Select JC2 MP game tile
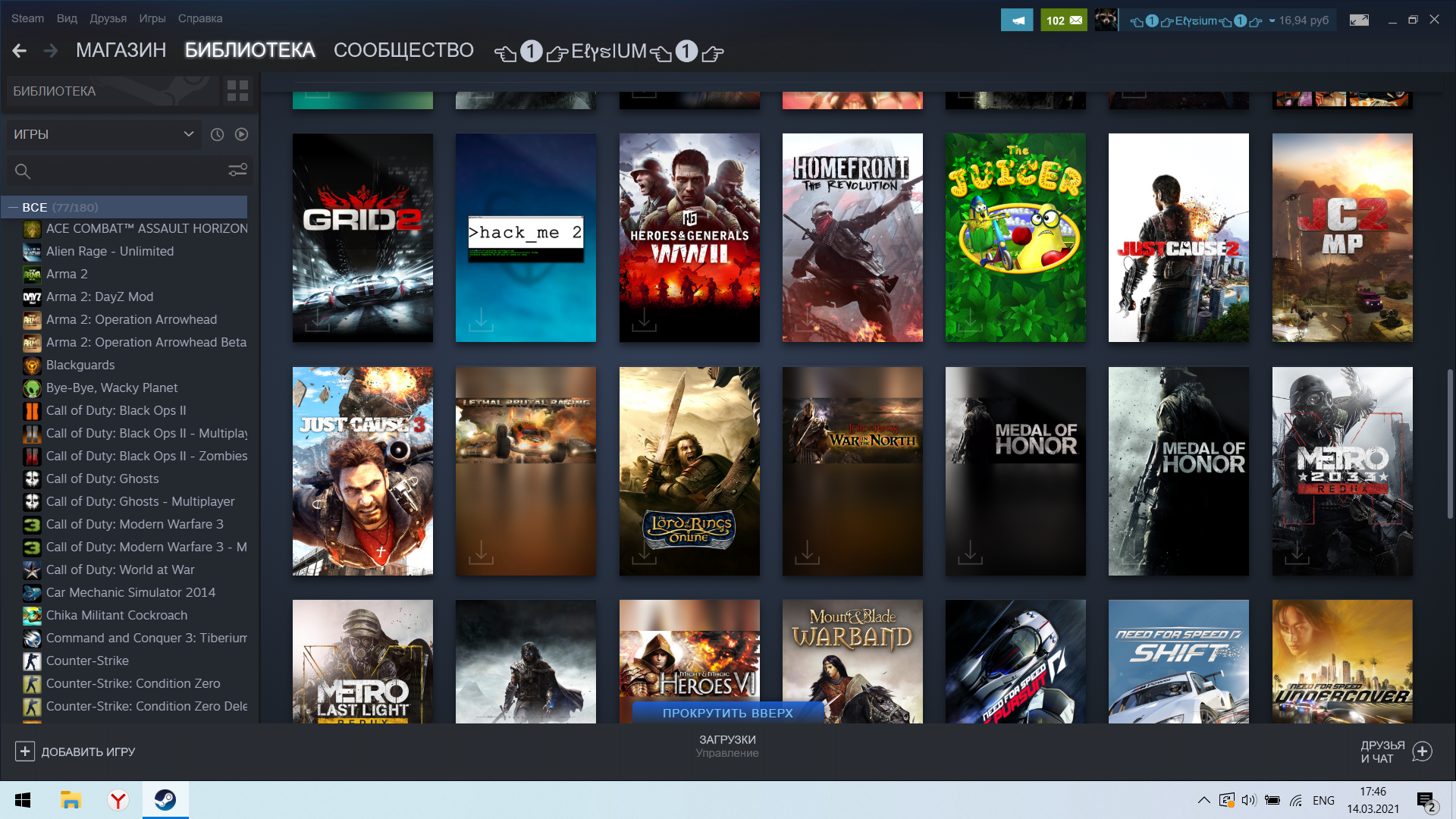 coord(1342,237)
